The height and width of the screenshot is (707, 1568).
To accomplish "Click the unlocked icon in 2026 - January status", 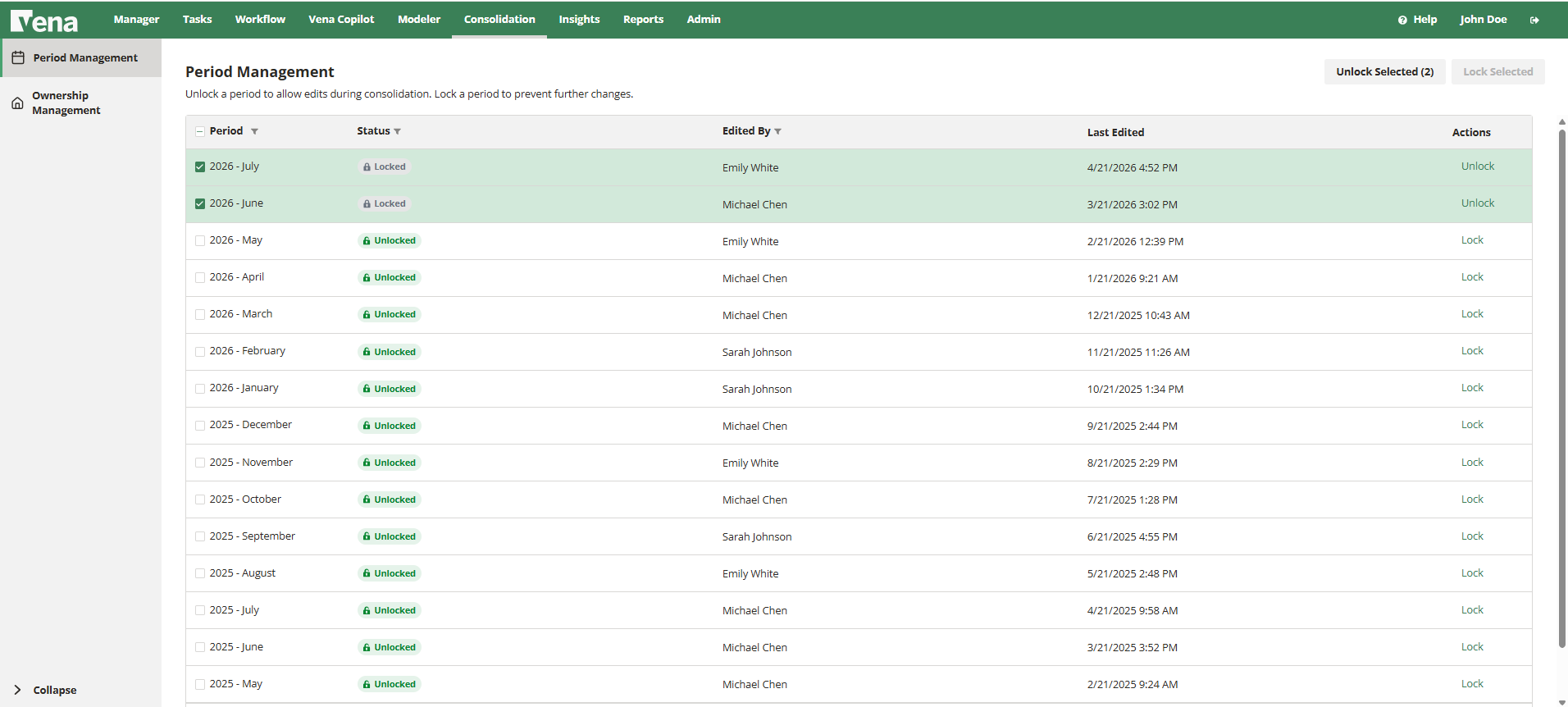I will tap(367, 389).
